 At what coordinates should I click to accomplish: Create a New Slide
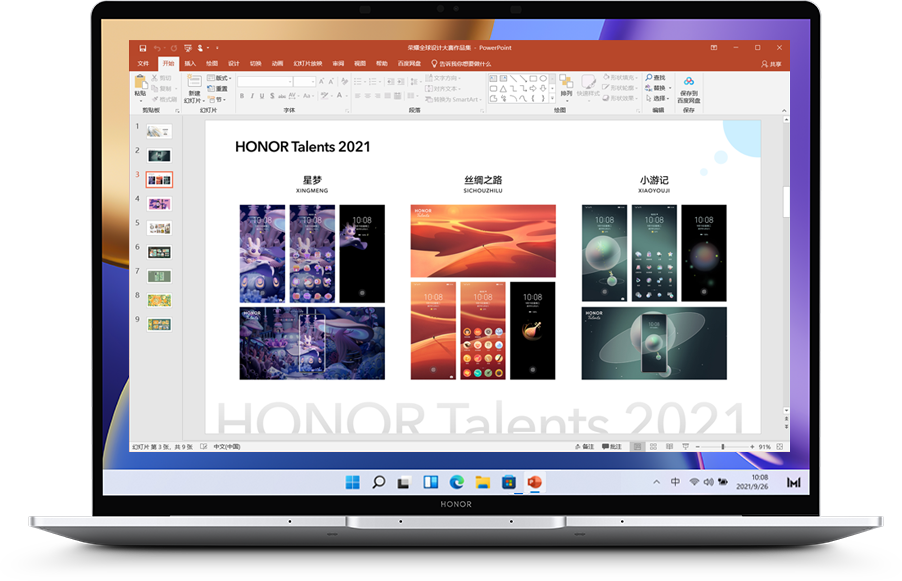[x=194, y=88]
